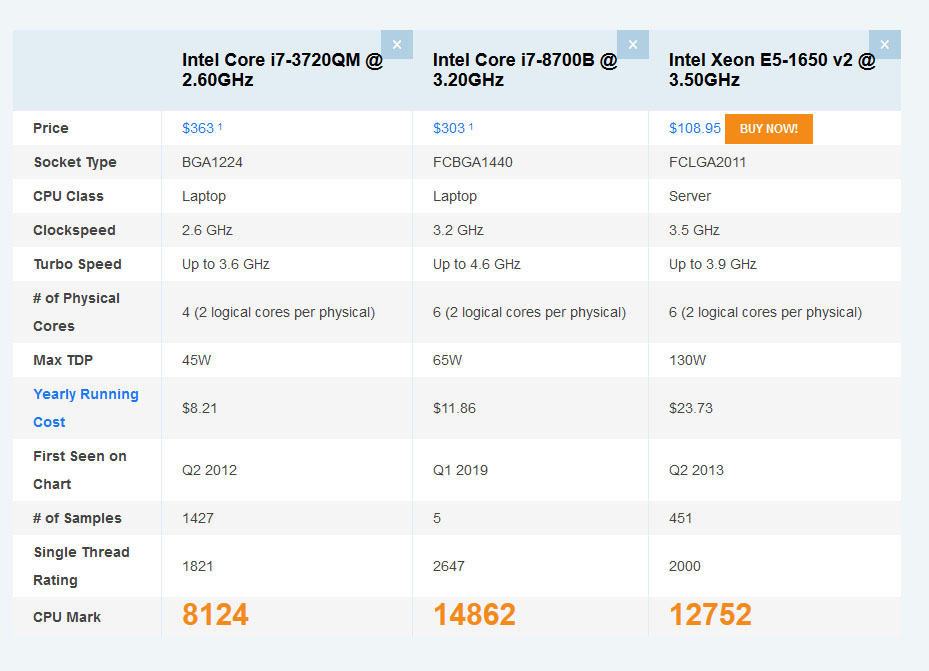This screenshot has width=929, height=671.
Task: Select the 12752 CPU Mark score
Action: tap(710, 615)
